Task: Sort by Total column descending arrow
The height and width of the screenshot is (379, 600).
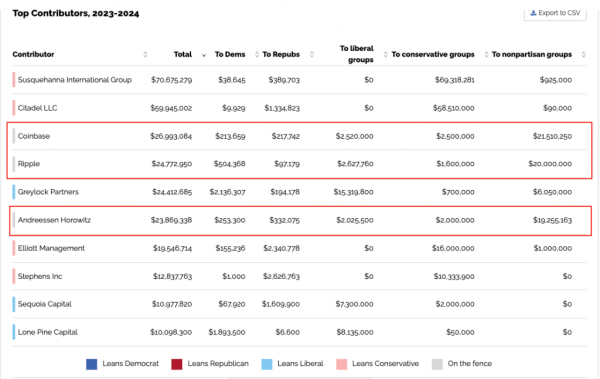Action: [204, 55]
